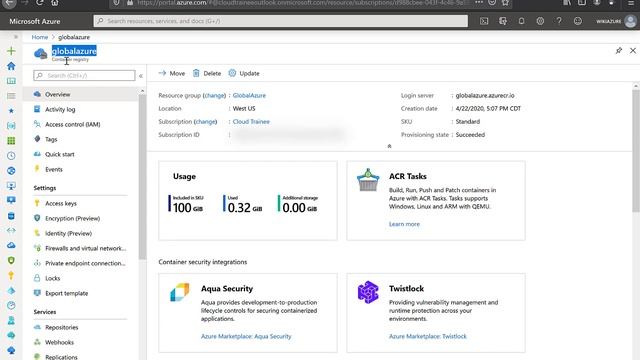640x360 pixels.
Task: Focus the global search resources box
Action: click(280, 21)
